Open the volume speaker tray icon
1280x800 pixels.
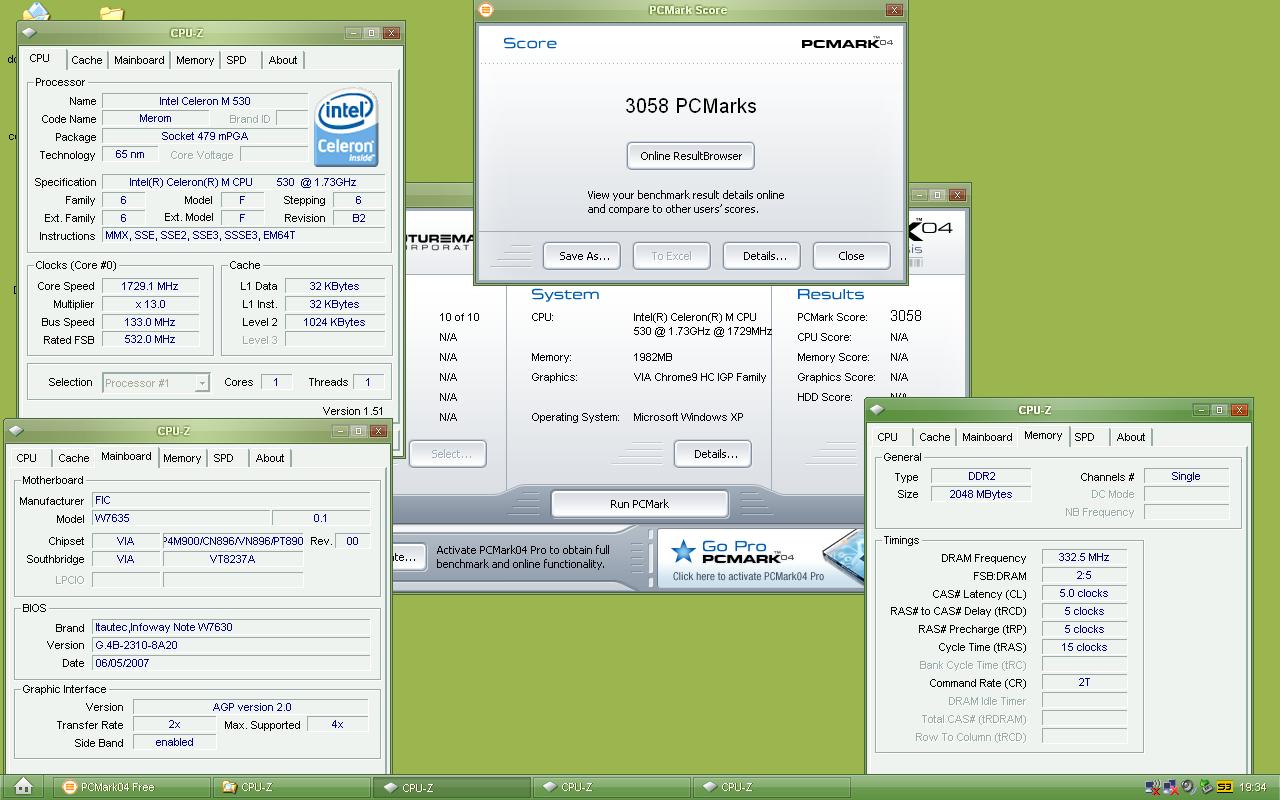[x=1188, y=787]
